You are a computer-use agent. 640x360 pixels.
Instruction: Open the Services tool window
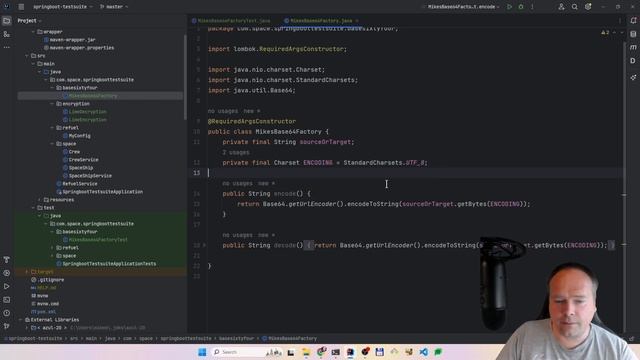click(x=7, y=273)
